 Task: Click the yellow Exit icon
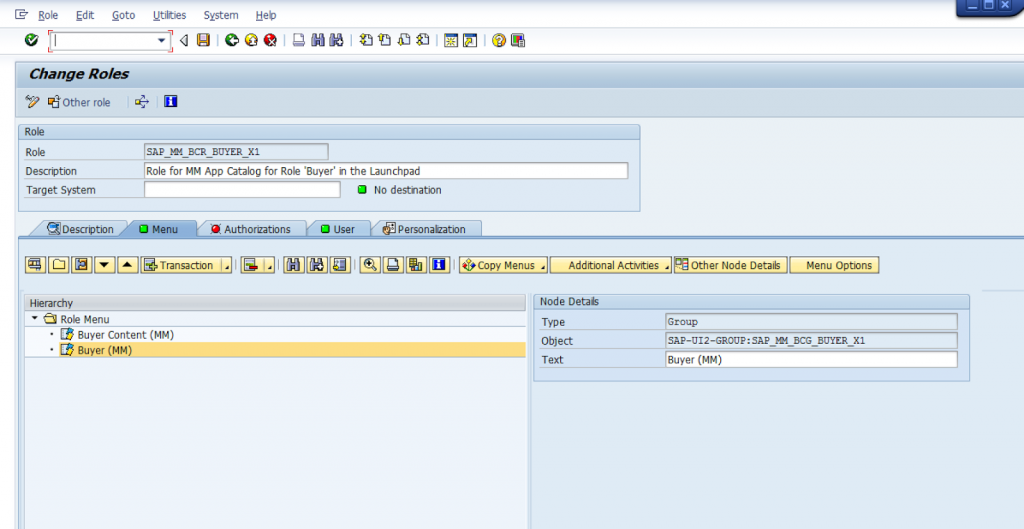pyautogui.click(x=251, y=40)
